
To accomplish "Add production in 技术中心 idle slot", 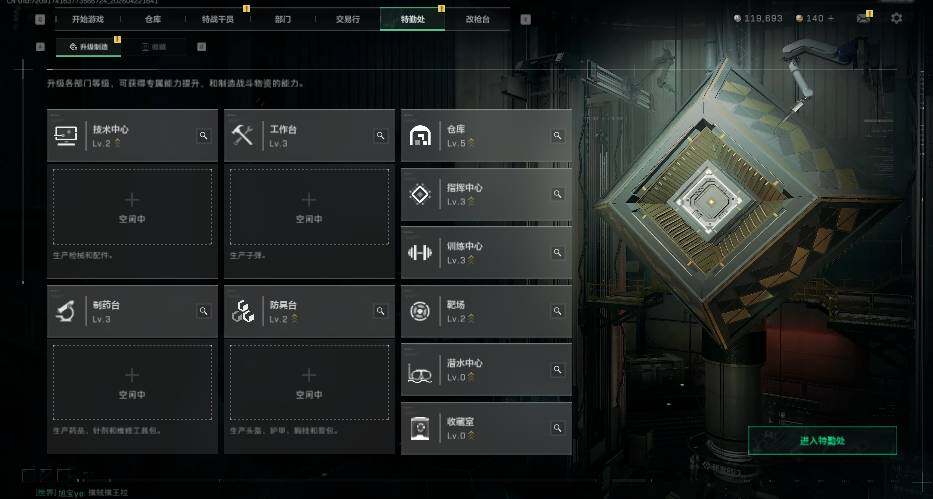I will point(132,207).
